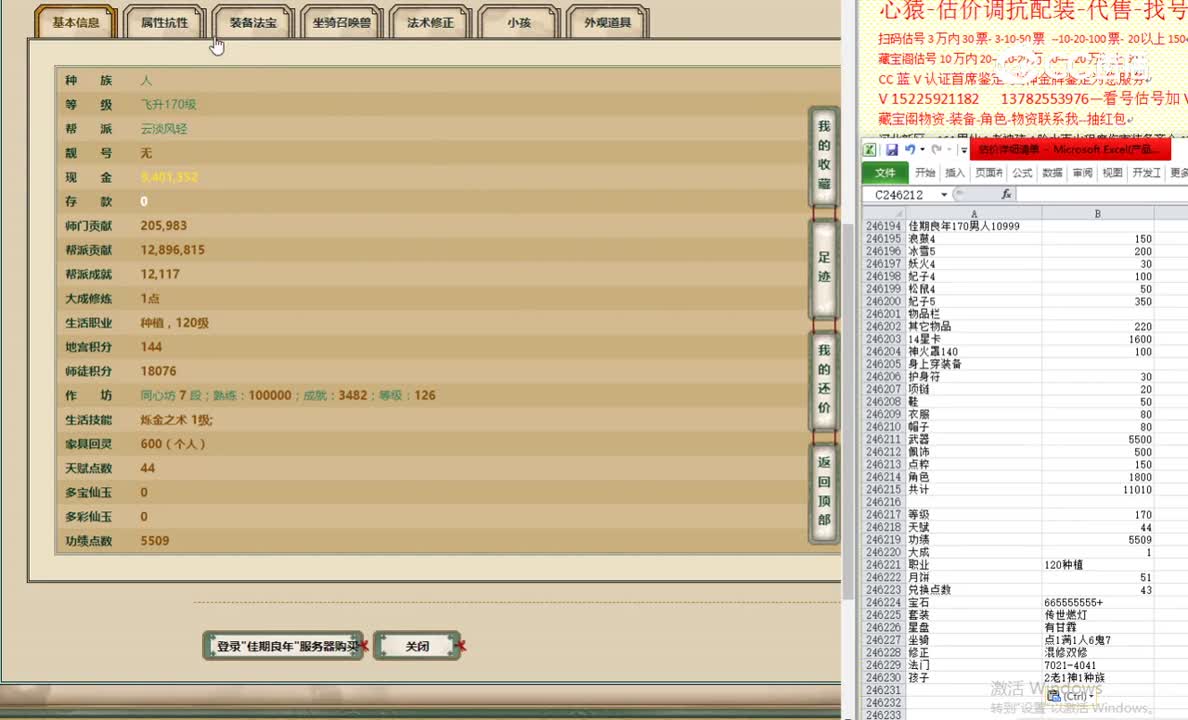This screenshot has height=720, width=1188.
Task: Click the Excel formula bar
Action: 1102,195
